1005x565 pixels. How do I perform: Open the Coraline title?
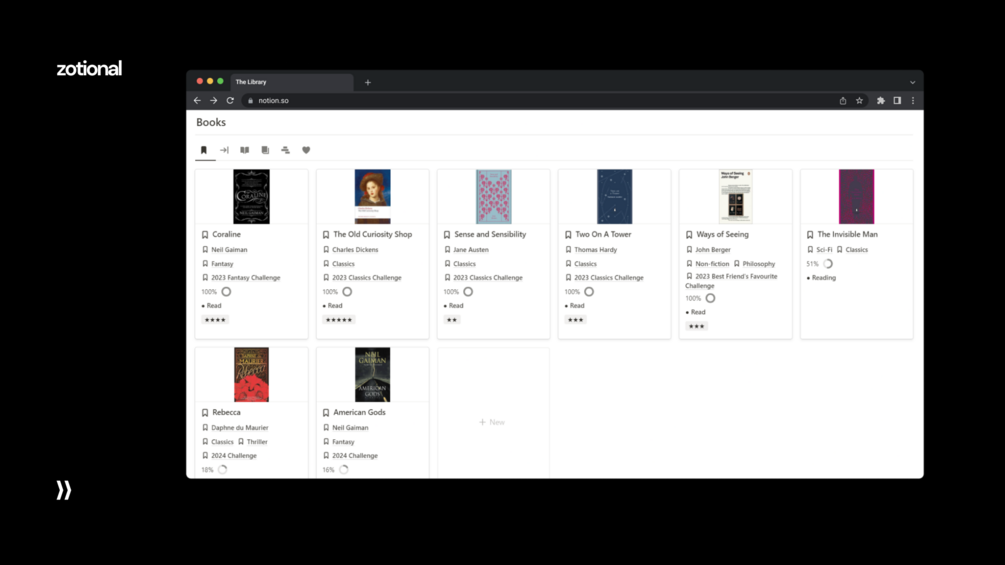point(226,234)
